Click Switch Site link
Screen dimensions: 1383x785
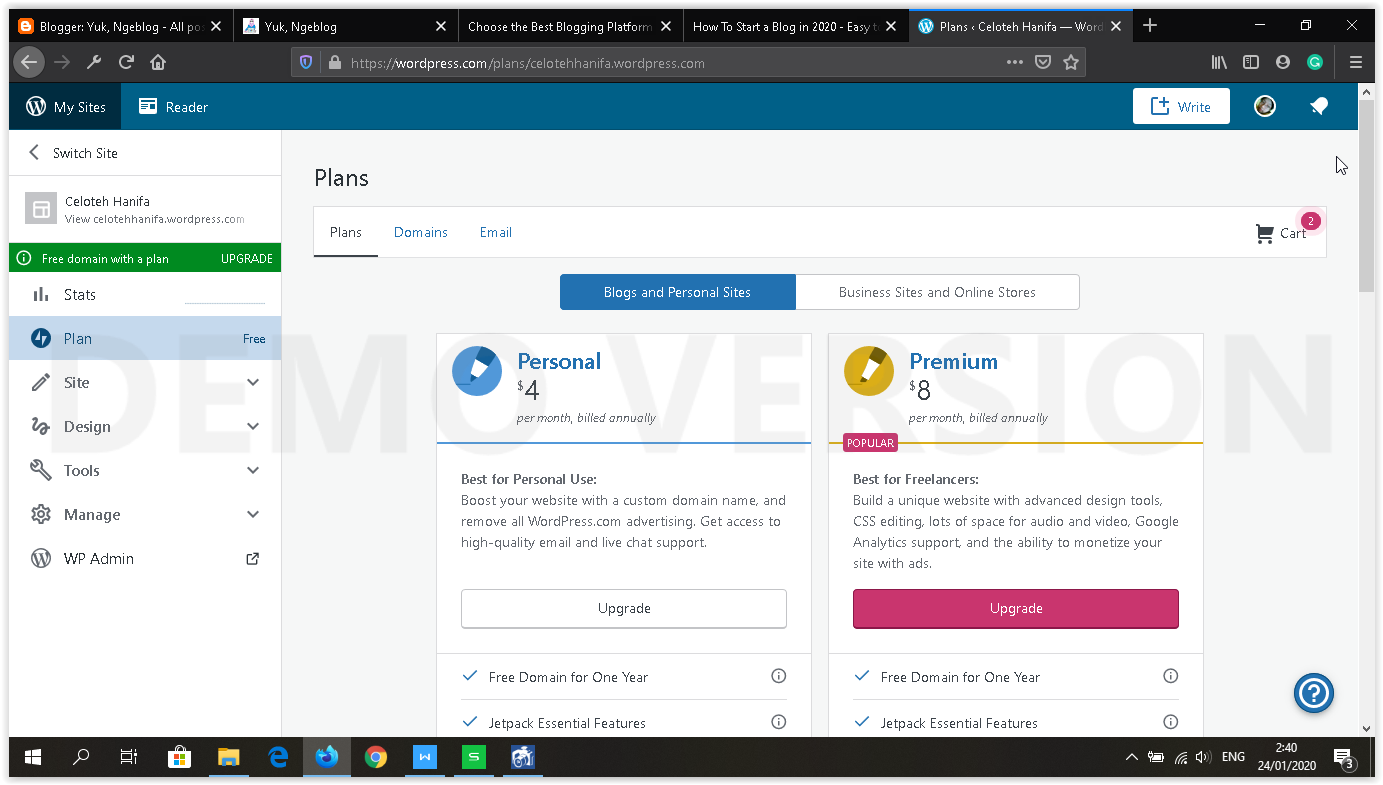[x=73, y=153]
